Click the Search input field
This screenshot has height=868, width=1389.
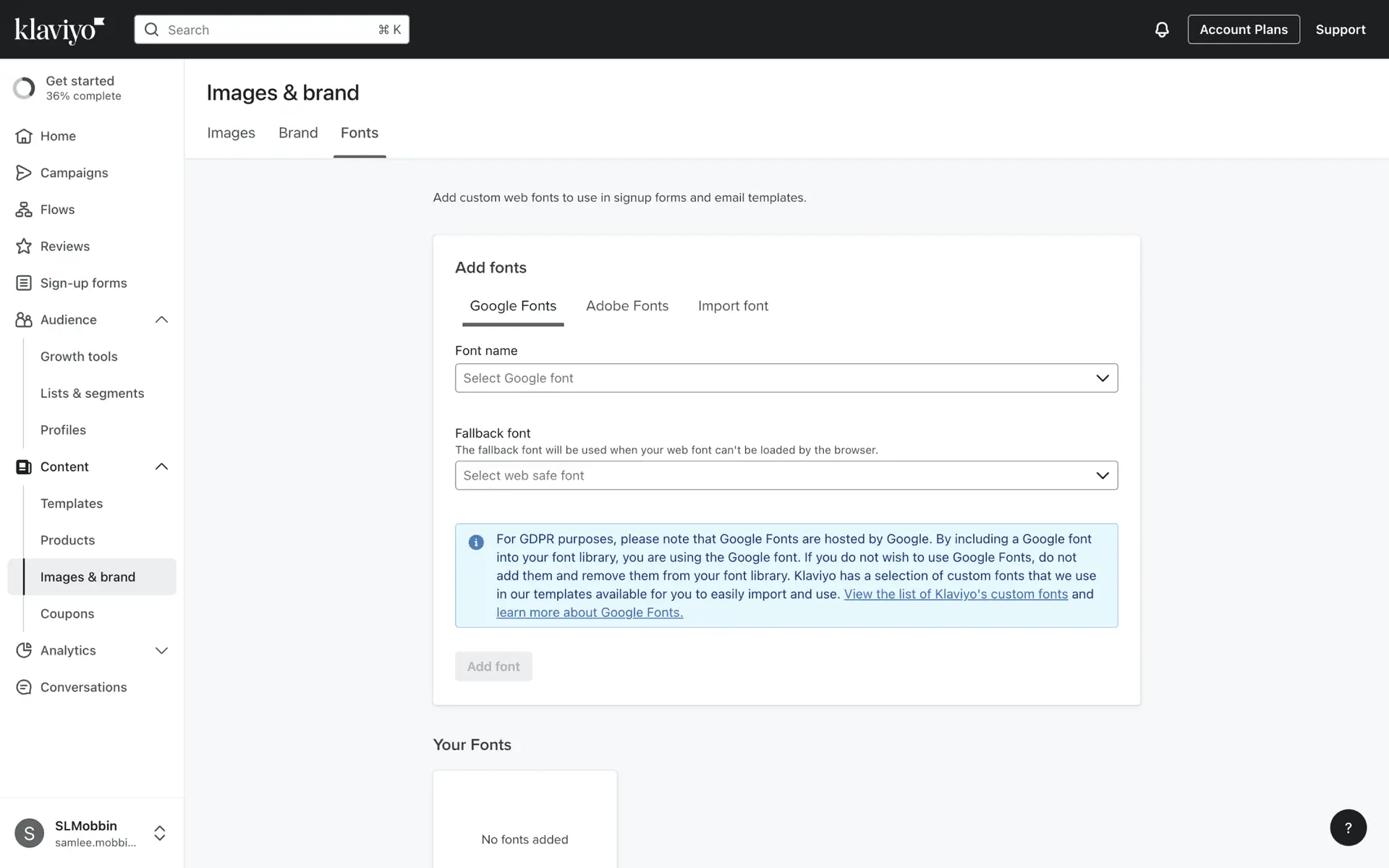point(271,30)
